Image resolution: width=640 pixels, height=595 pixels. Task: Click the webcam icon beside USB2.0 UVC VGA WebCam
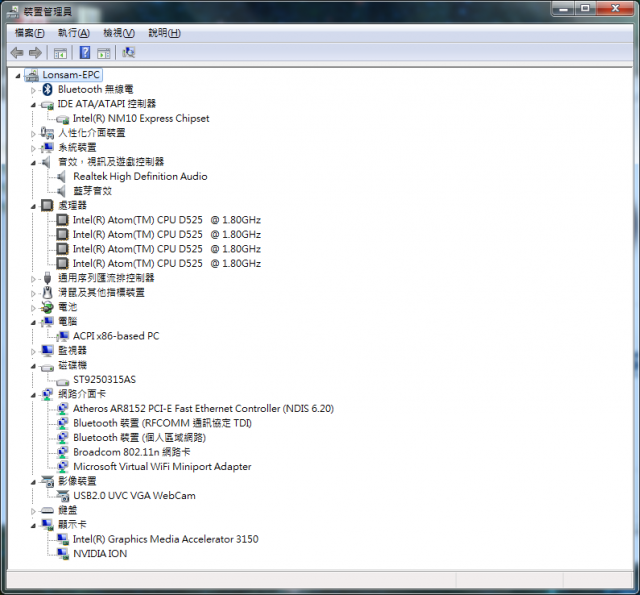click(62, 496)
